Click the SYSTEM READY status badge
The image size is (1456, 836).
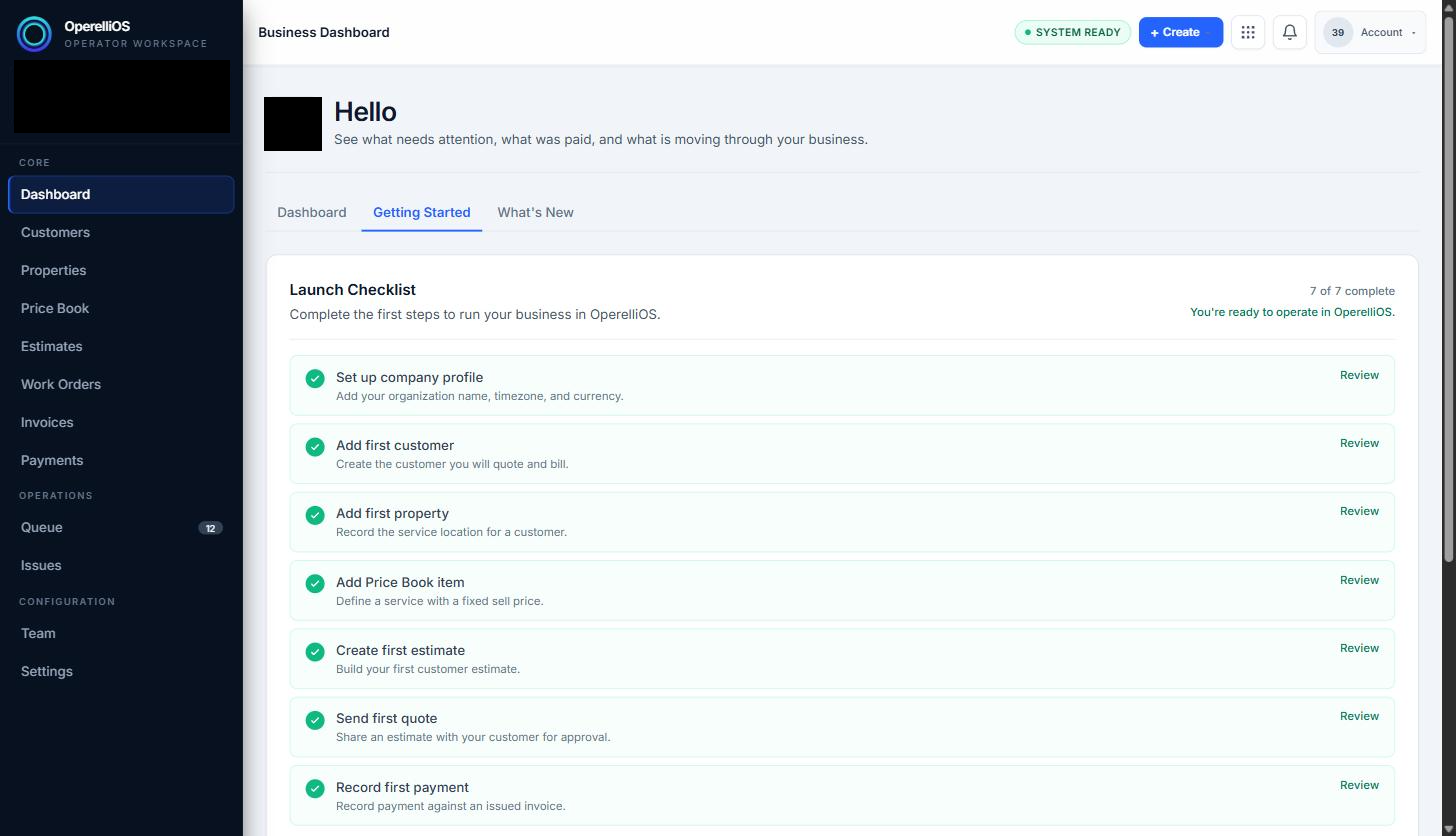click(1072, 32)
